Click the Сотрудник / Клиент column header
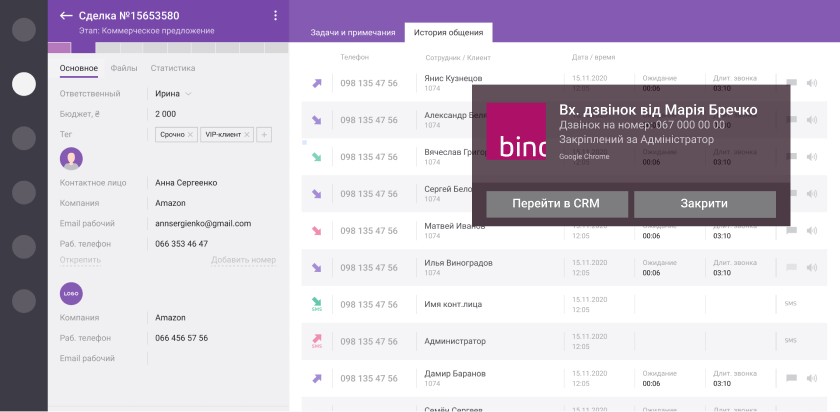 tap(458, 57)
